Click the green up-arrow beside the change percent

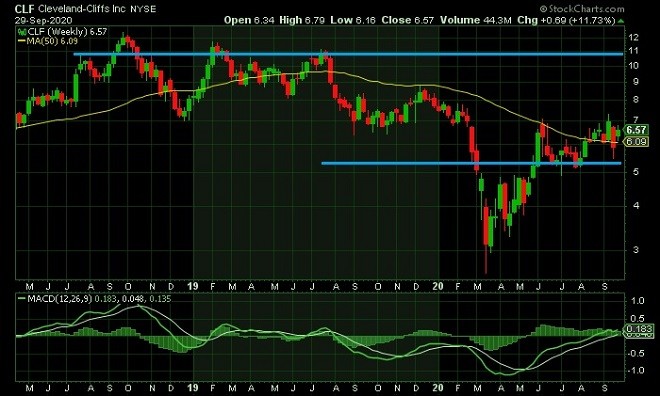pos(621,21)
